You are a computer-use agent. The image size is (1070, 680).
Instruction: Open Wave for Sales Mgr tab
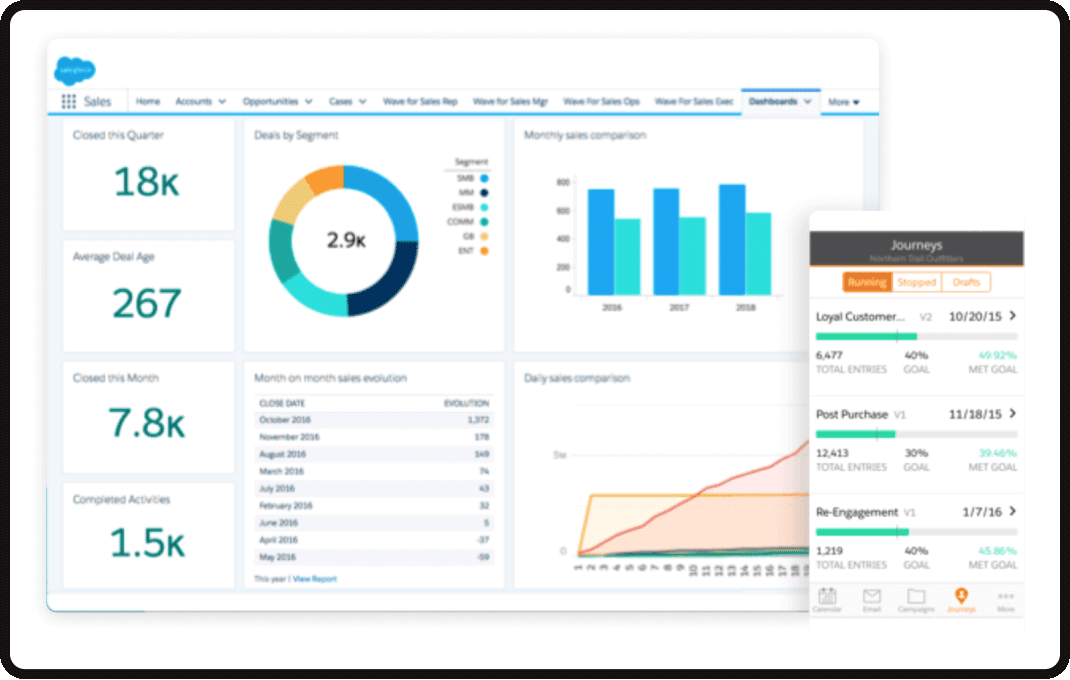[510, 101]
